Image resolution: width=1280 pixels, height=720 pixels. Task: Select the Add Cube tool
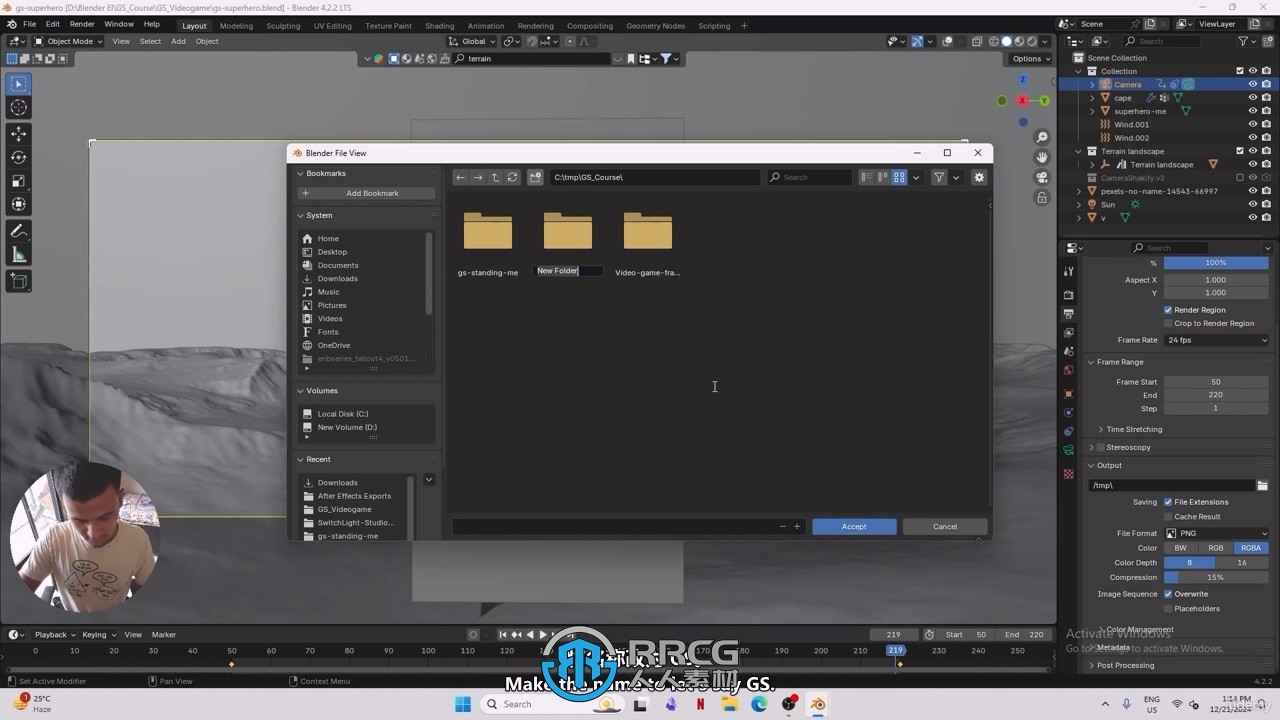[x=19, y=281]
